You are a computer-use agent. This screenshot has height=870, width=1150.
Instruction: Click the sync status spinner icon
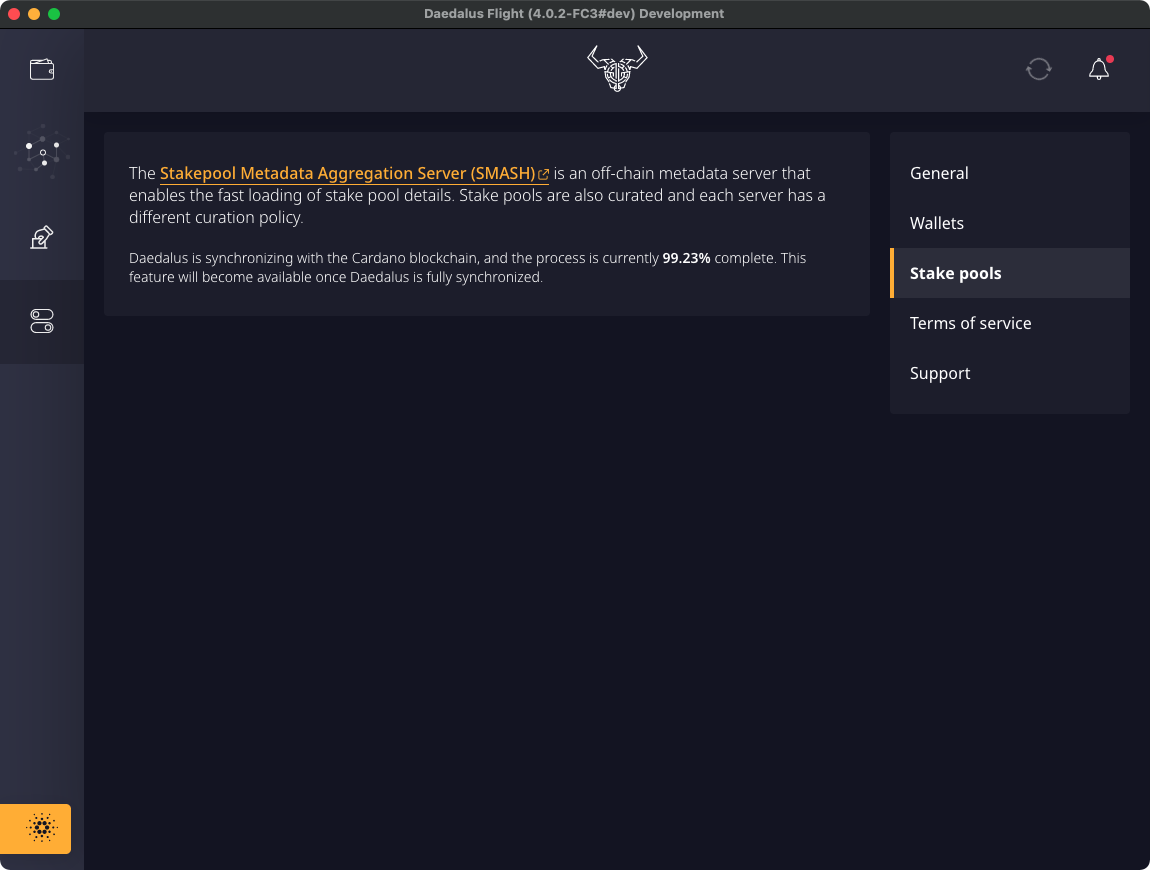1039,69
